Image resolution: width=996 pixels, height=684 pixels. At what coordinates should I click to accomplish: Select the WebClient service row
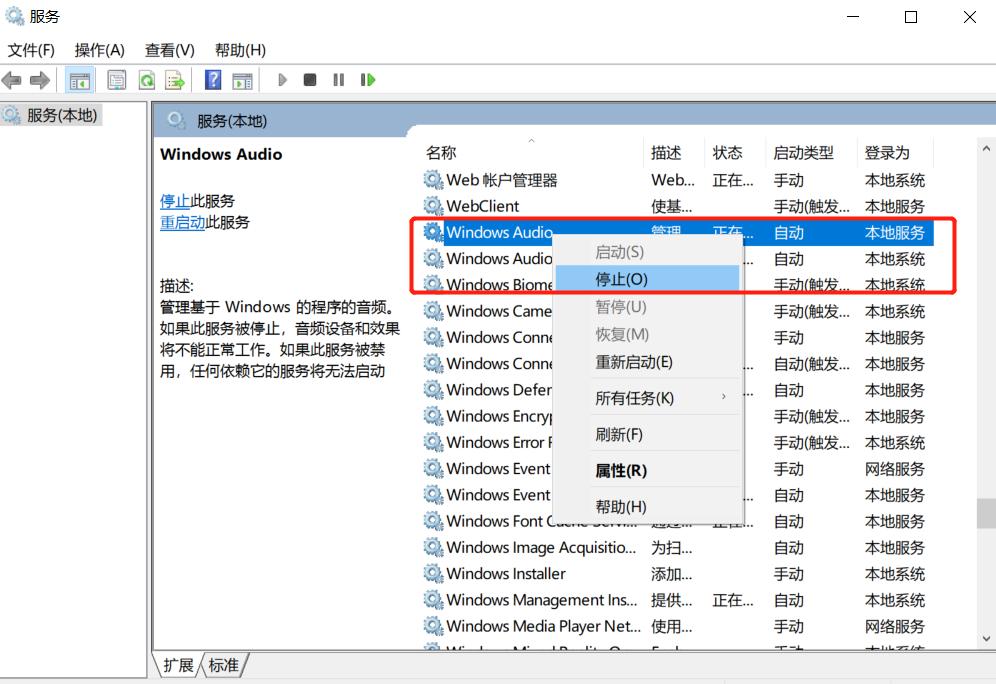(676, 206)
